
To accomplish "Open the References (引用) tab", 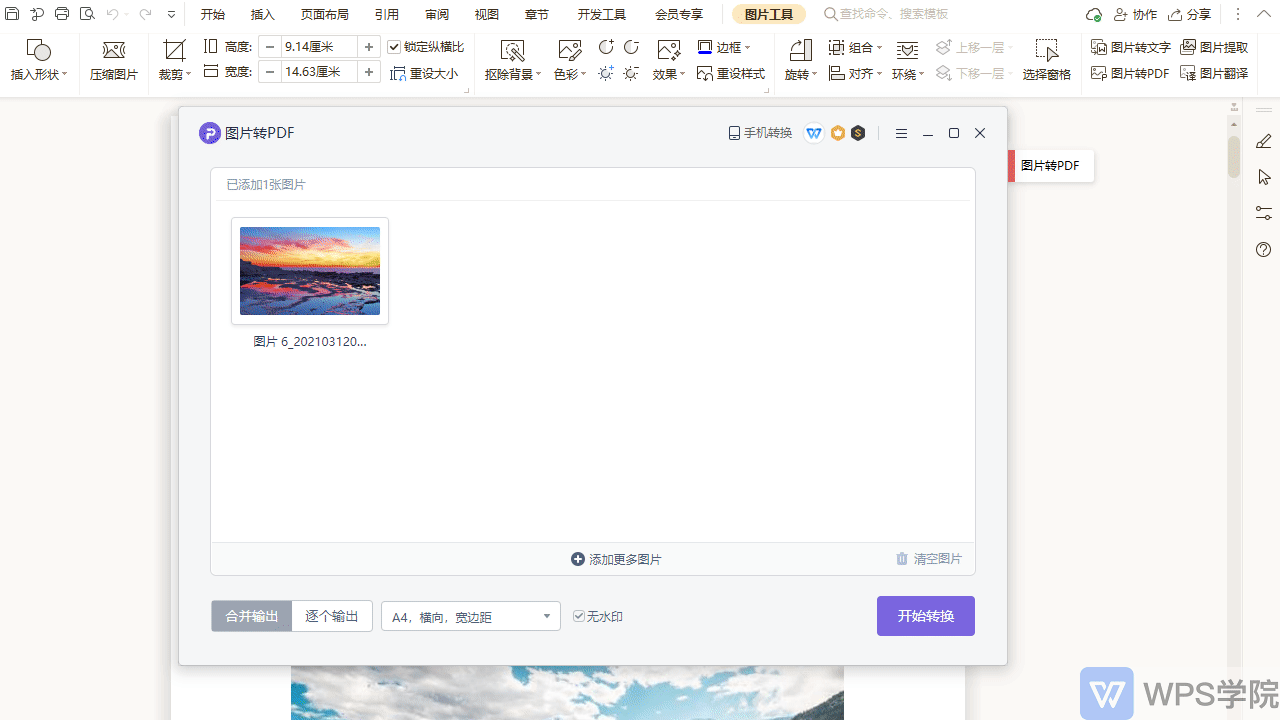I will (387, 15).
